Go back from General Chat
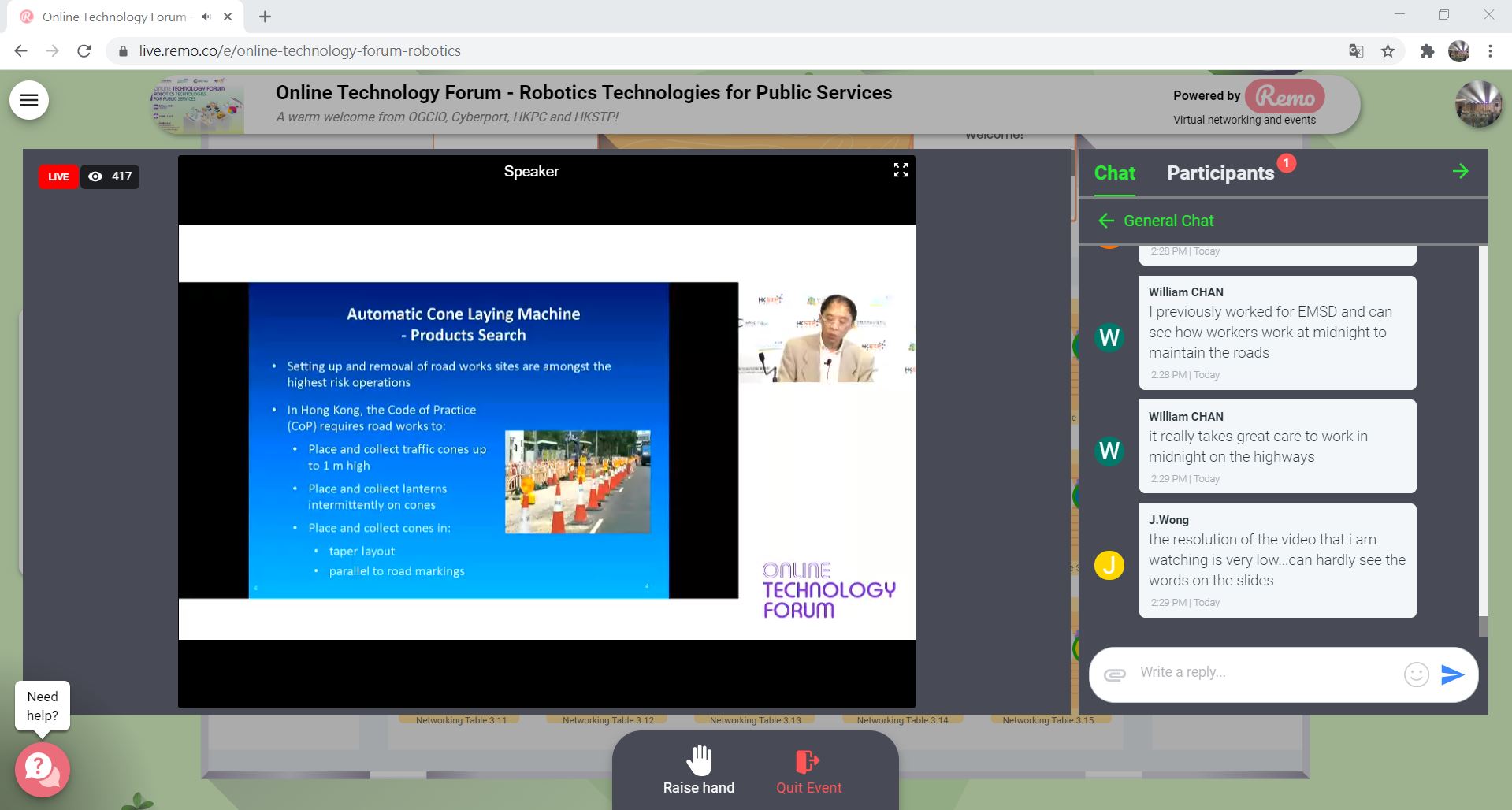 coord(1105,221)
